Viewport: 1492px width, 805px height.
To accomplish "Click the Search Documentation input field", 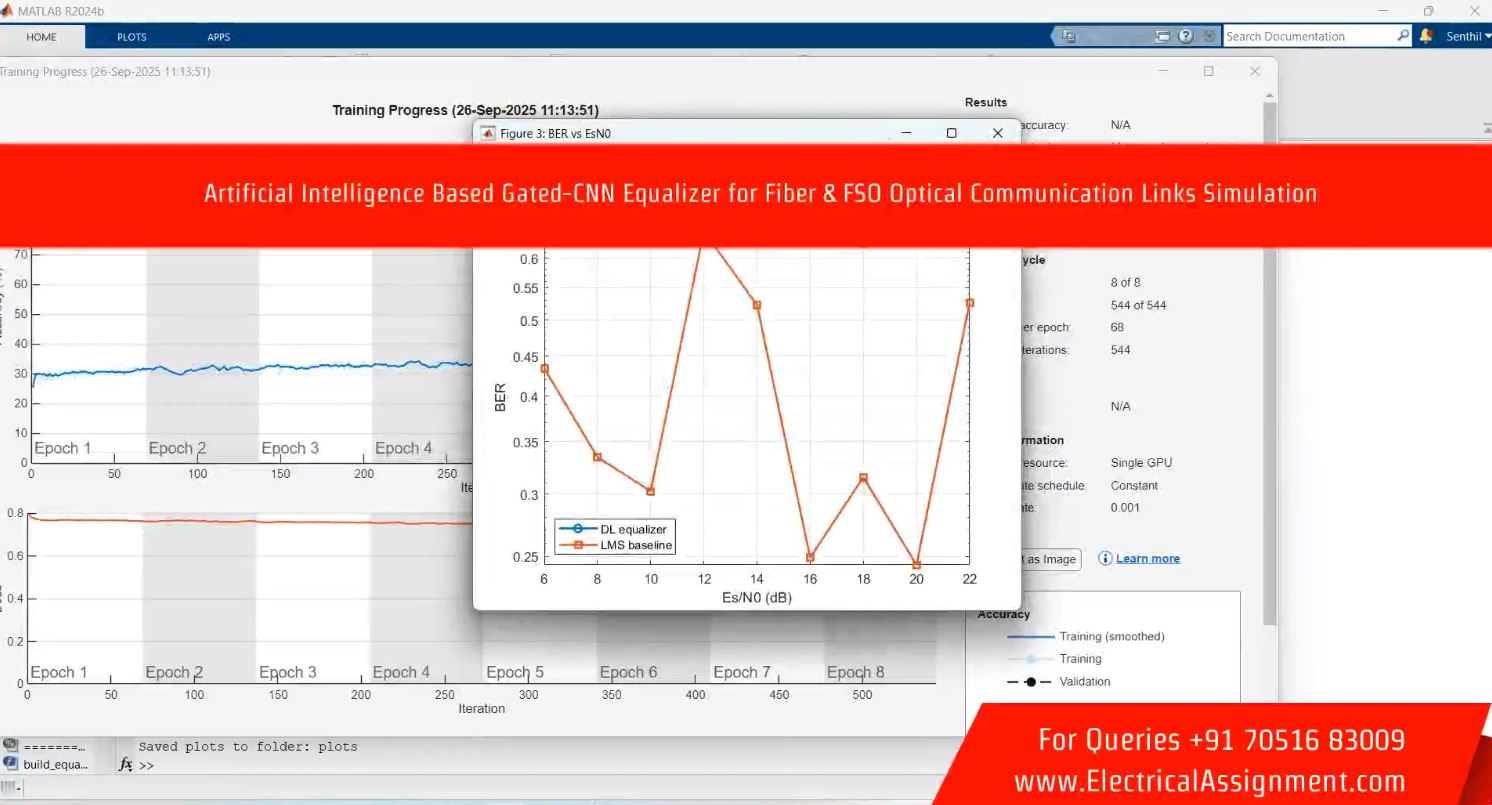I will coord(1310,36).
